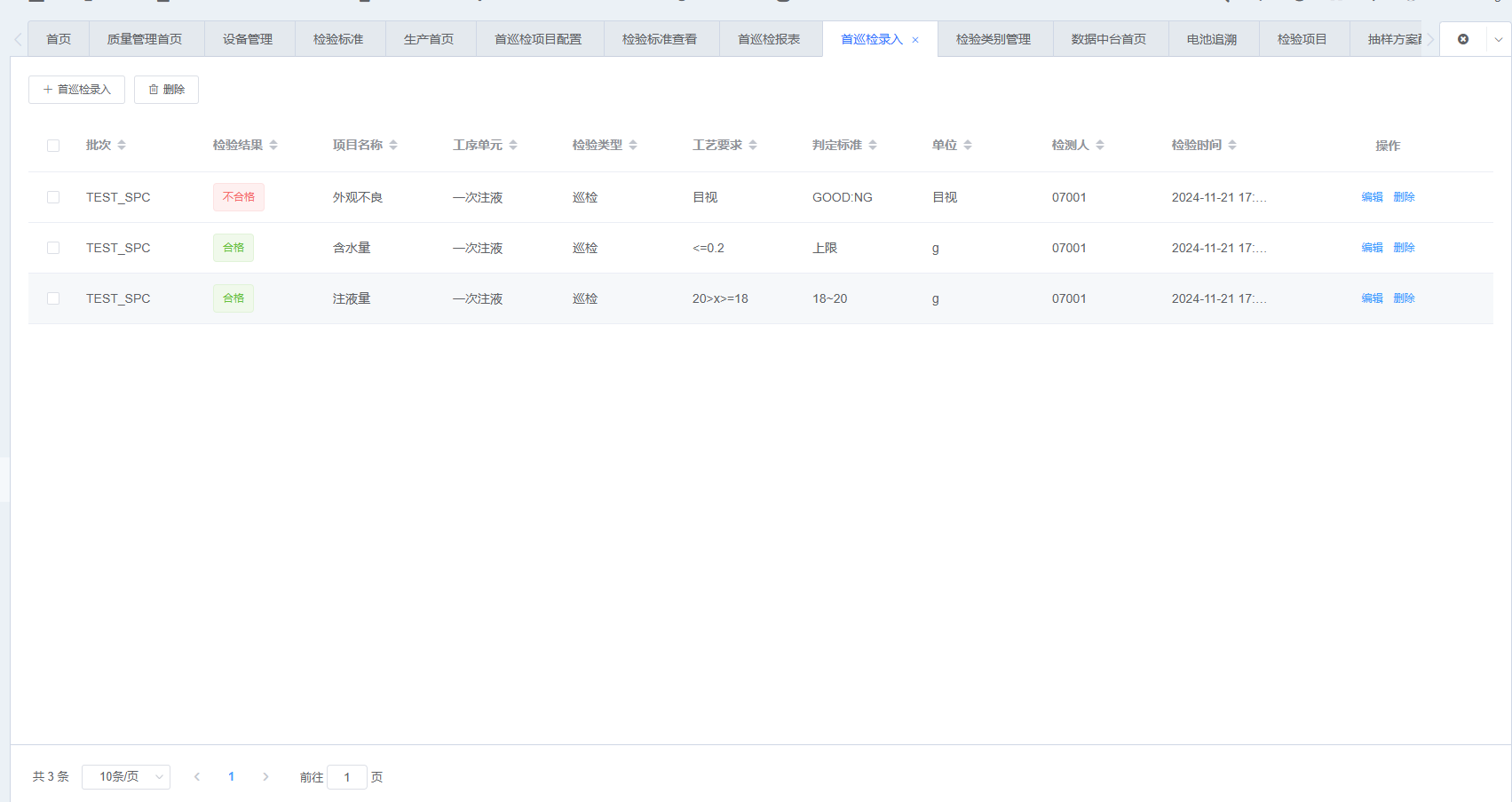Sort by 单位 column sort arrows
The width and height of the screenshot is (1512, 802).
968,145
